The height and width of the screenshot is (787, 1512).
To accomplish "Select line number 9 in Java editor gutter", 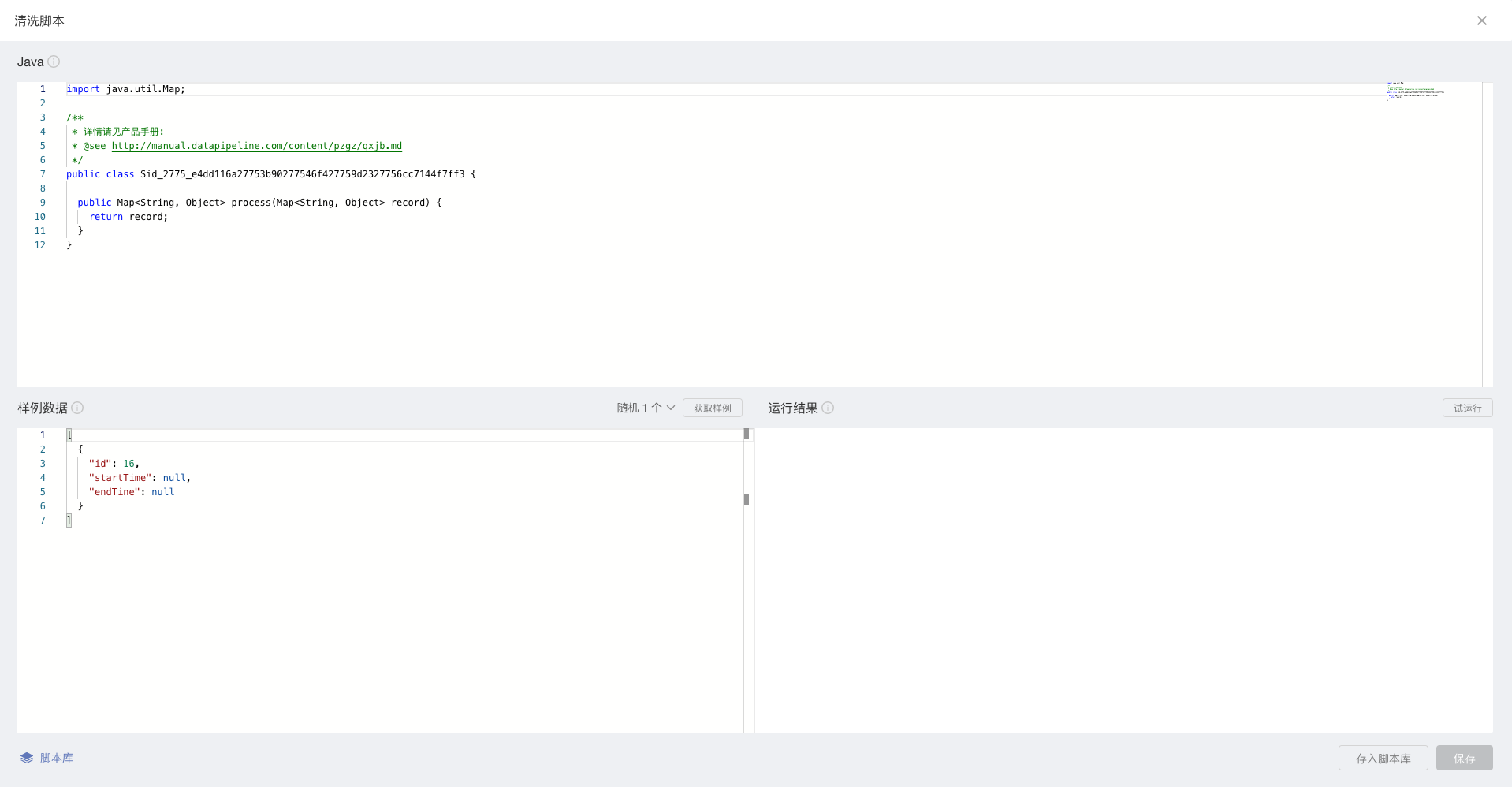I will tap(43, 203).
